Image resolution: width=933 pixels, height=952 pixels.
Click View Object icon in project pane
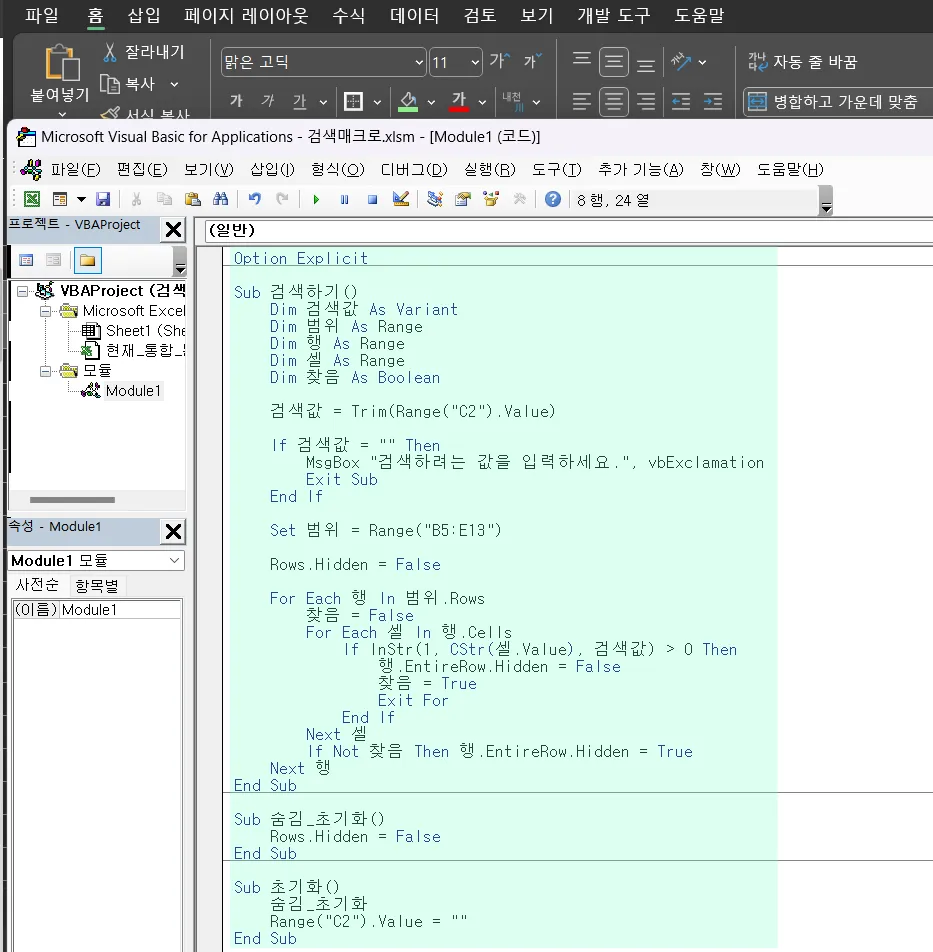53,260
